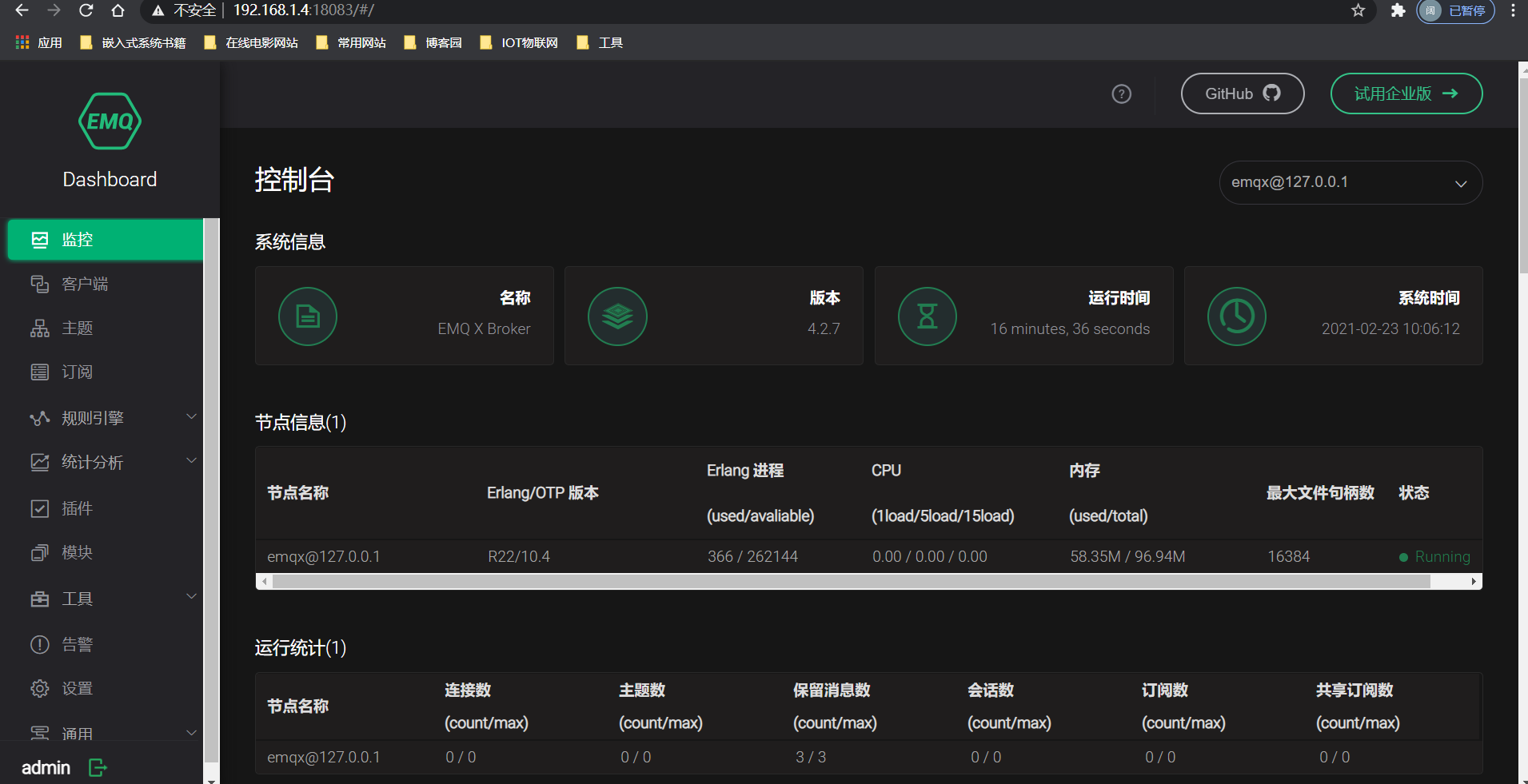Click node name emqx@127.0.0.1 in 节点信息 table
Screen dimensions: 1528x784
point(324,556)
